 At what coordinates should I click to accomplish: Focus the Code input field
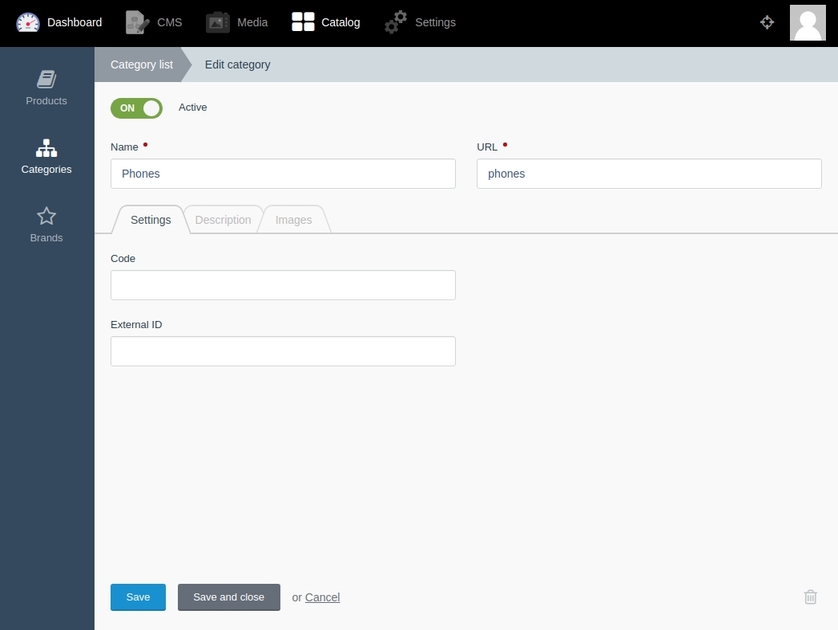tap(283, 285)
